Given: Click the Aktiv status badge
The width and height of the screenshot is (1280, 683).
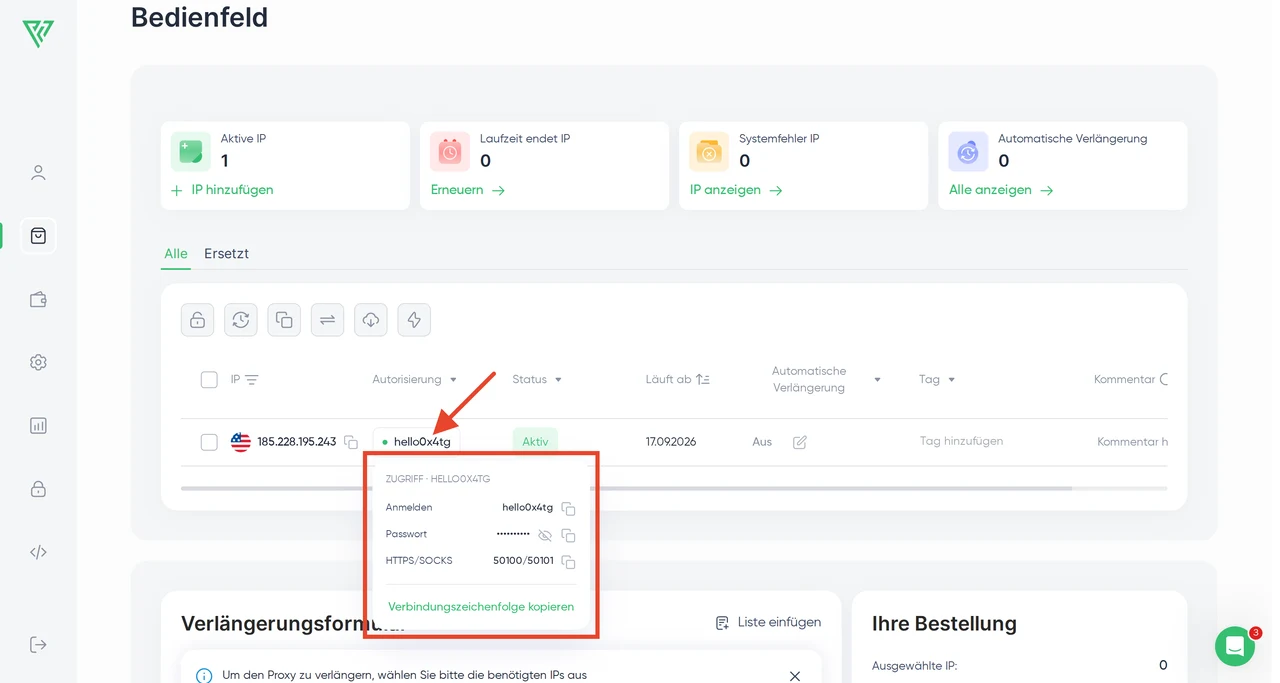Looking at the screenshot, I should click(535, 441).
